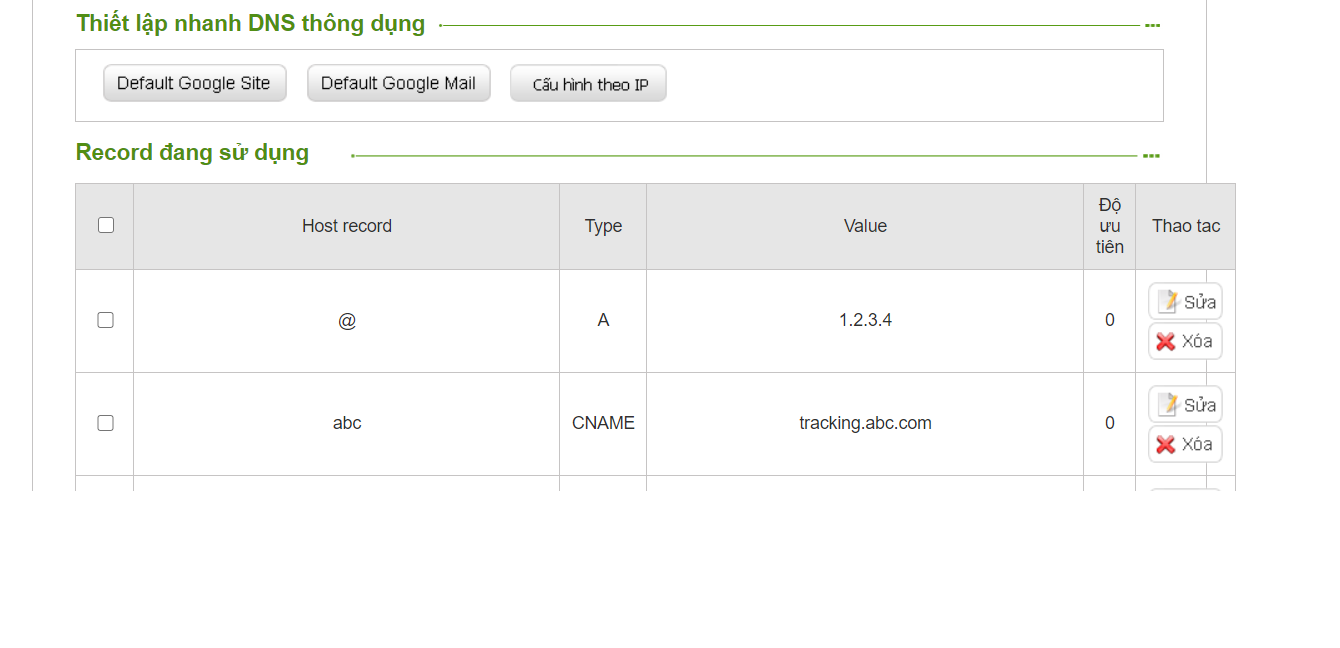Click the edit pencil icon for abc record
This screenshot has height=648, width=1340.
coord(1167,404)
